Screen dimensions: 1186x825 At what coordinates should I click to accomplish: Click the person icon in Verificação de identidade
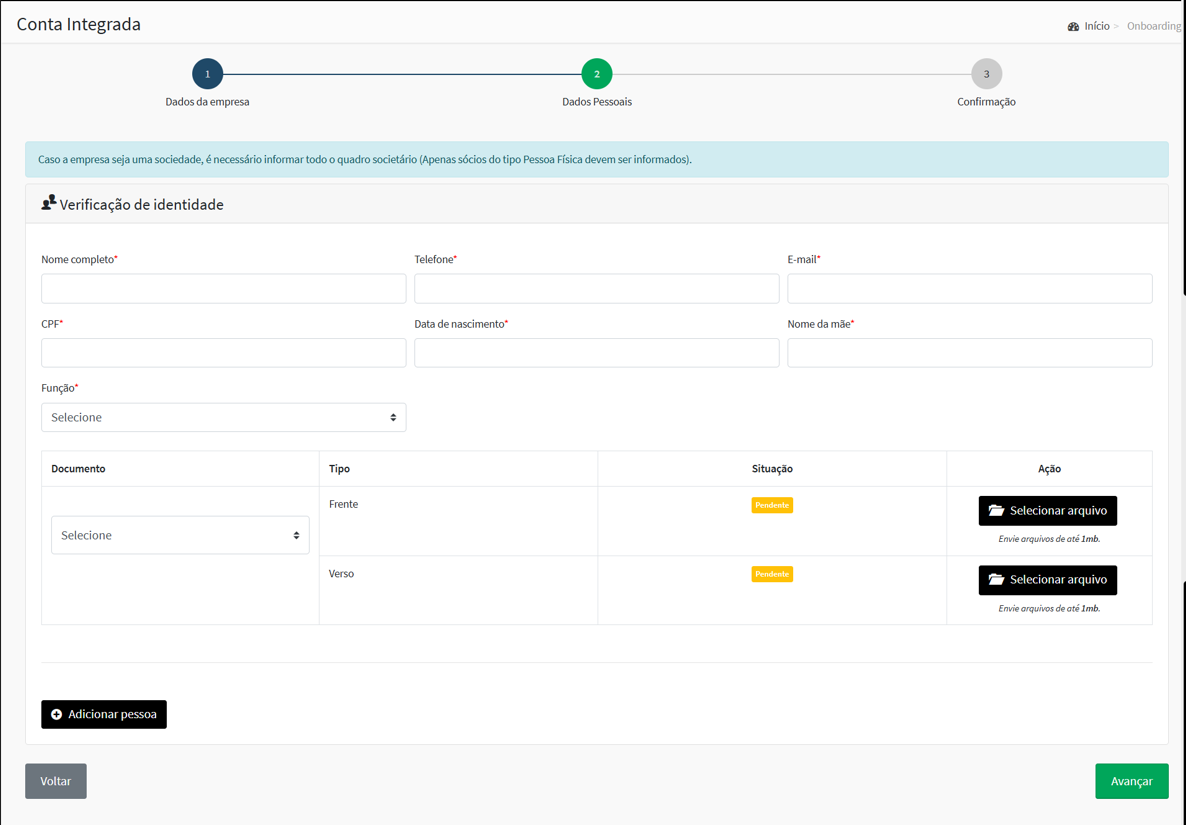coord(48,203)
